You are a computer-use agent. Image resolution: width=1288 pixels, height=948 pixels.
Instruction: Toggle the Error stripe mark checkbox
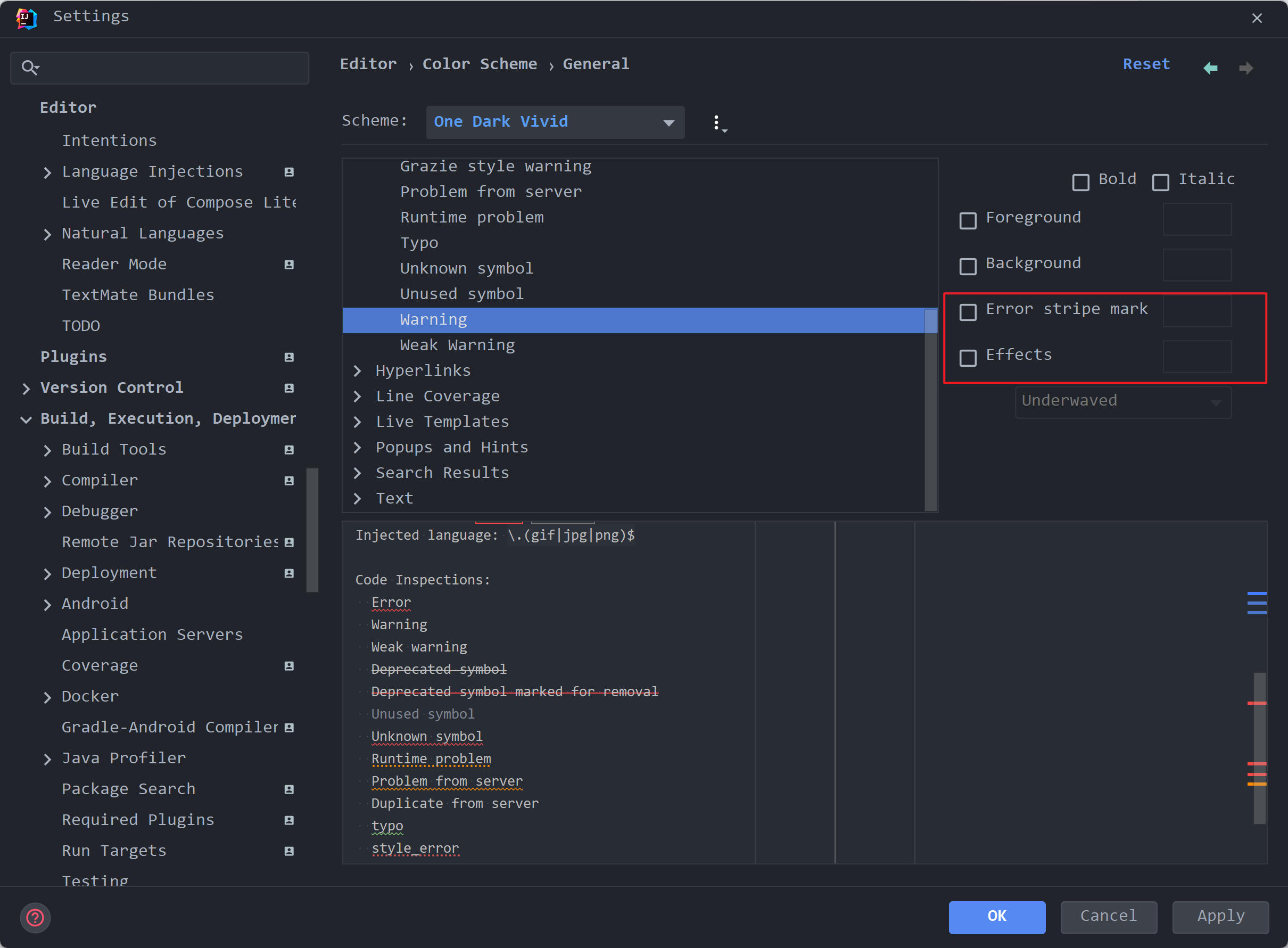968,311
